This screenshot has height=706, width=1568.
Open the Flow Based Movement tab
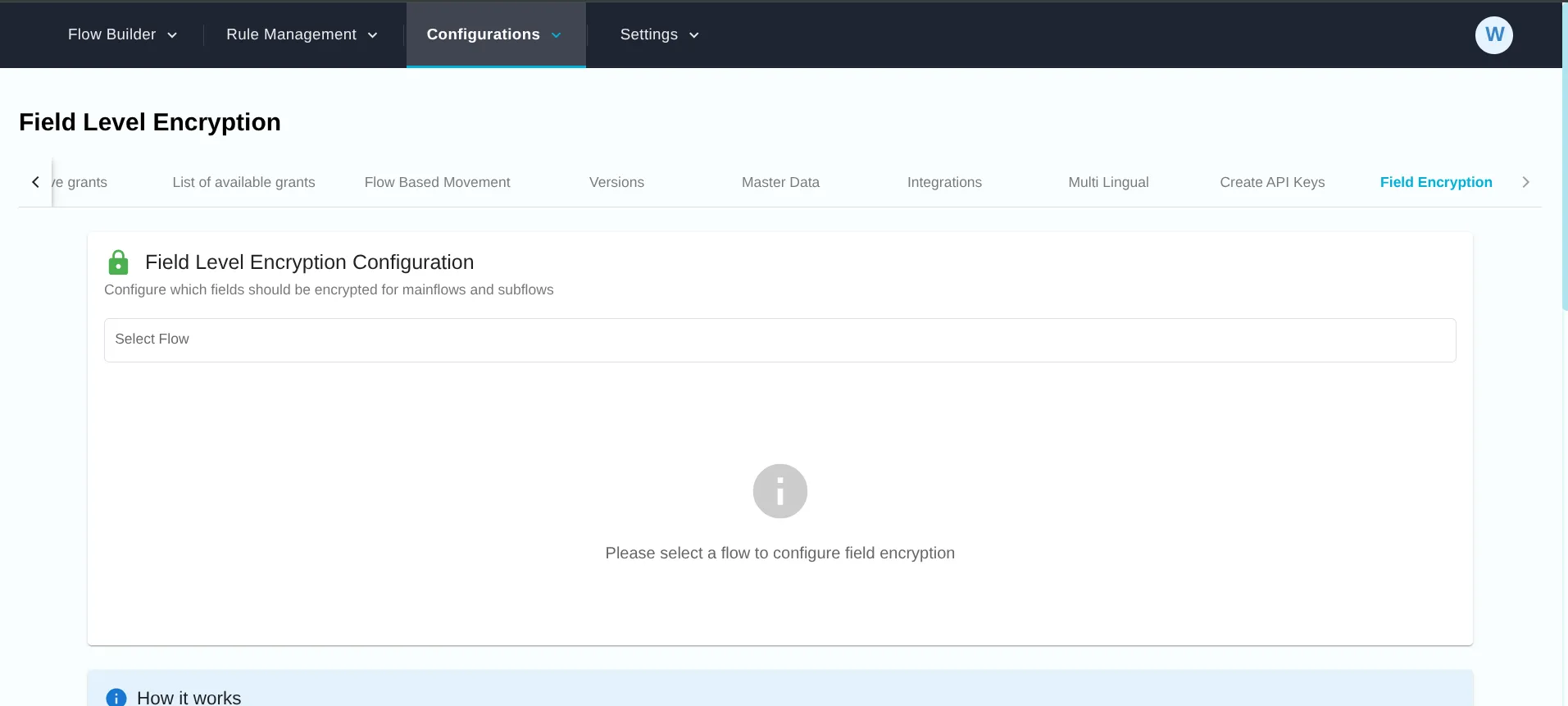[437, 182]
